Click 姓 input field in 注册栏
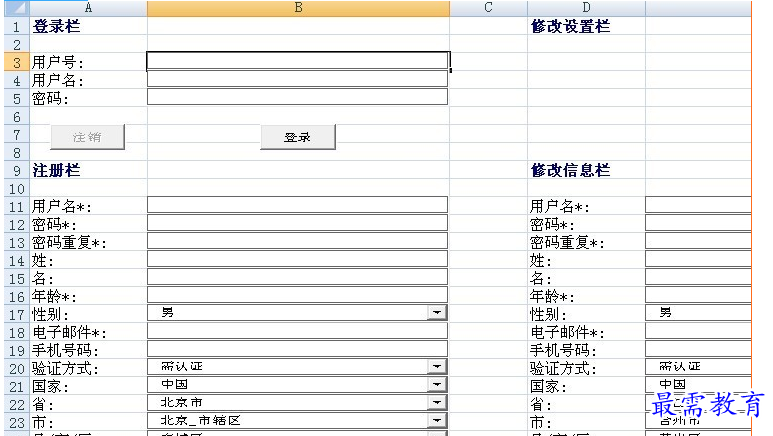Screen dimensions: 773x436 (x=297, y=259)
